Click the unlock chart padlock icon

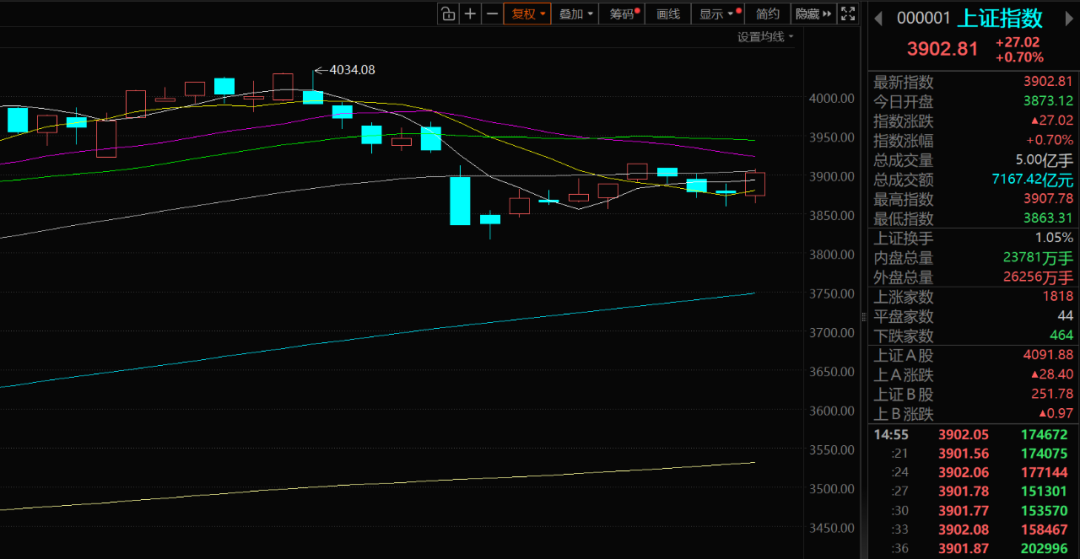(x=448, y=14)
